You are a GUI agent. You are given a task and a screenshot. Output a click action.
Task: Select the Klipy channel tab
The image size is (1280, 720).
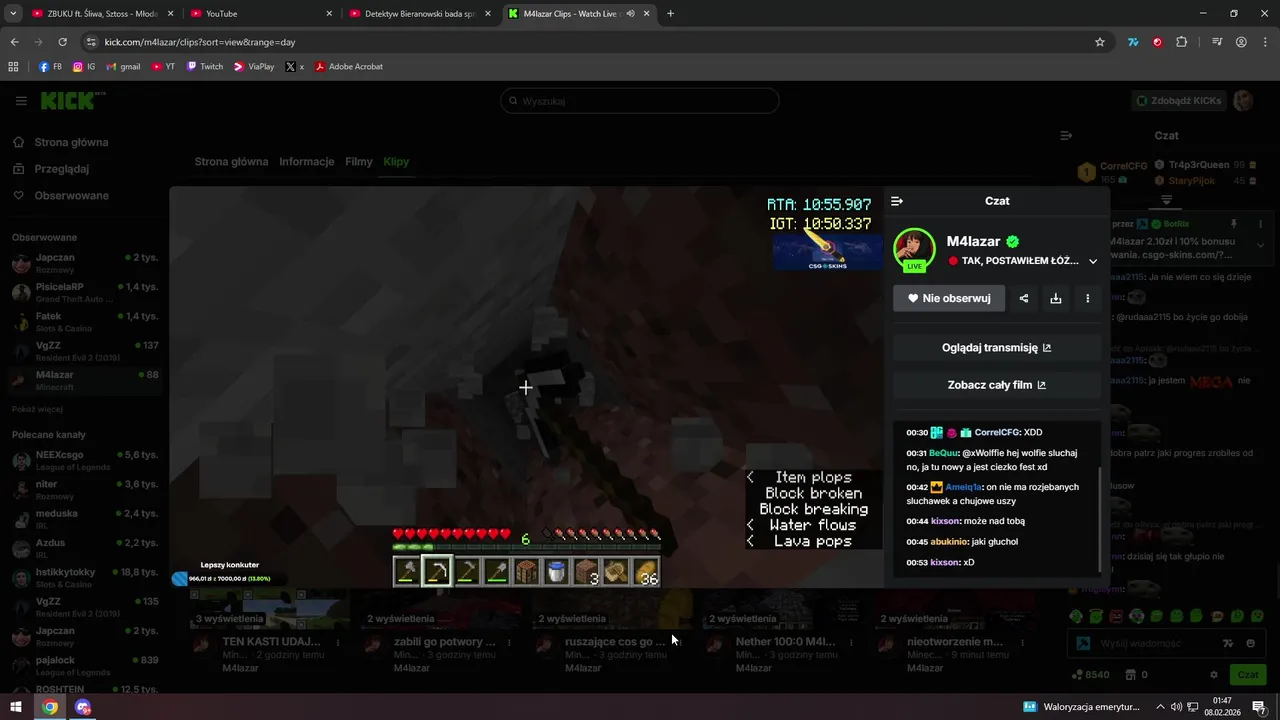tap(396, 162)
